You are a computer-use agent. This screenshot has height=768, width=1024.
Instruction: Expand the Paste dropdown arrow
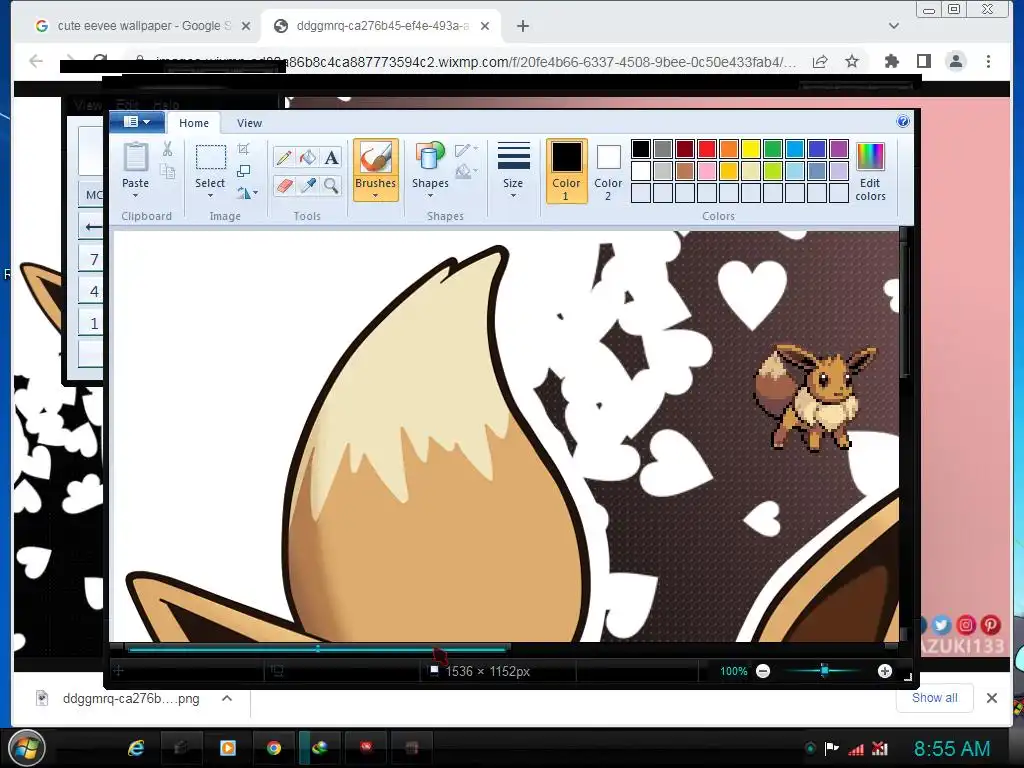click(x=136, y=195)
